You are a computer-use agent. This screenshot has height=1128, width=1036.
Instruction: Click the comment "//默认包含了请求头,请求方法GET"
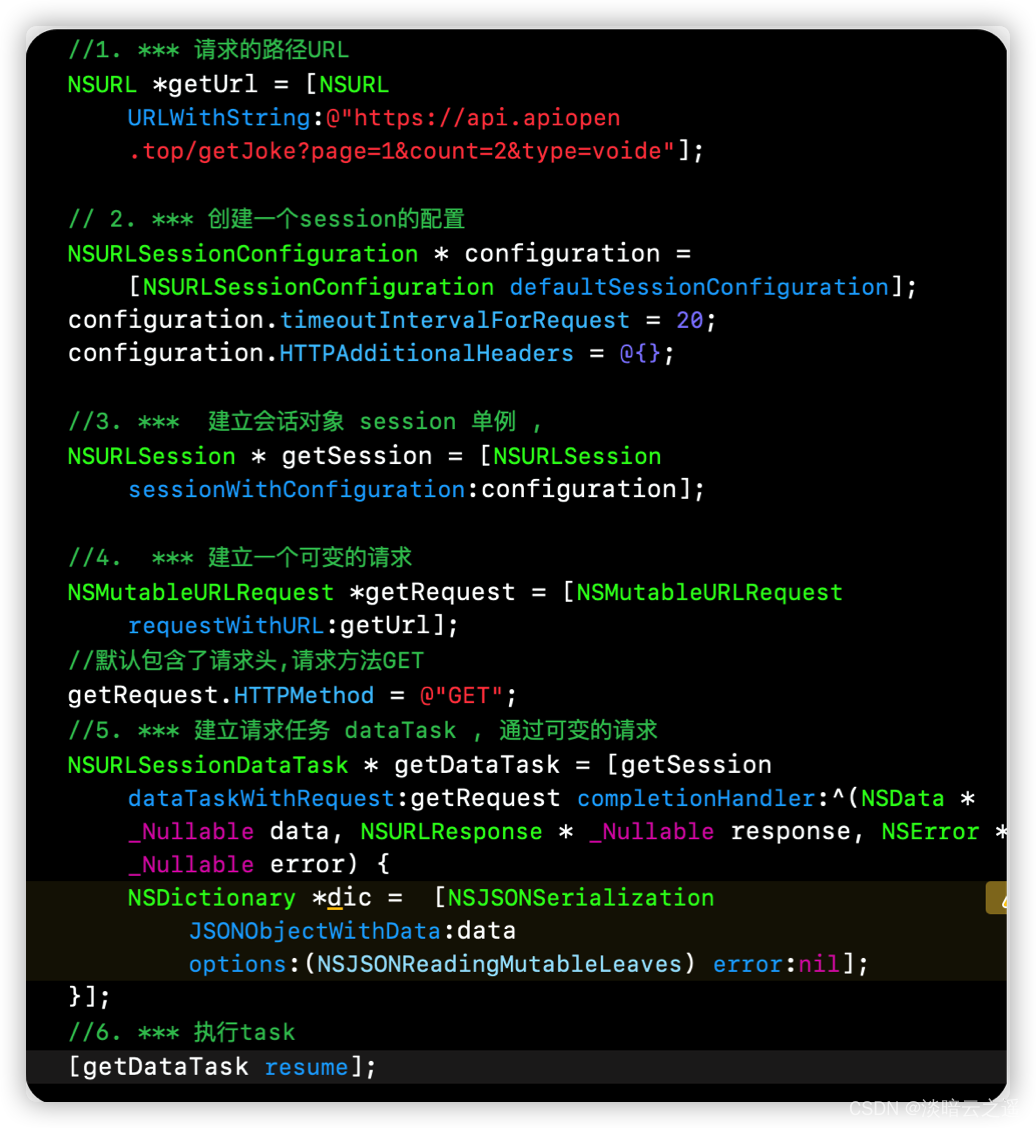[246, 660]
